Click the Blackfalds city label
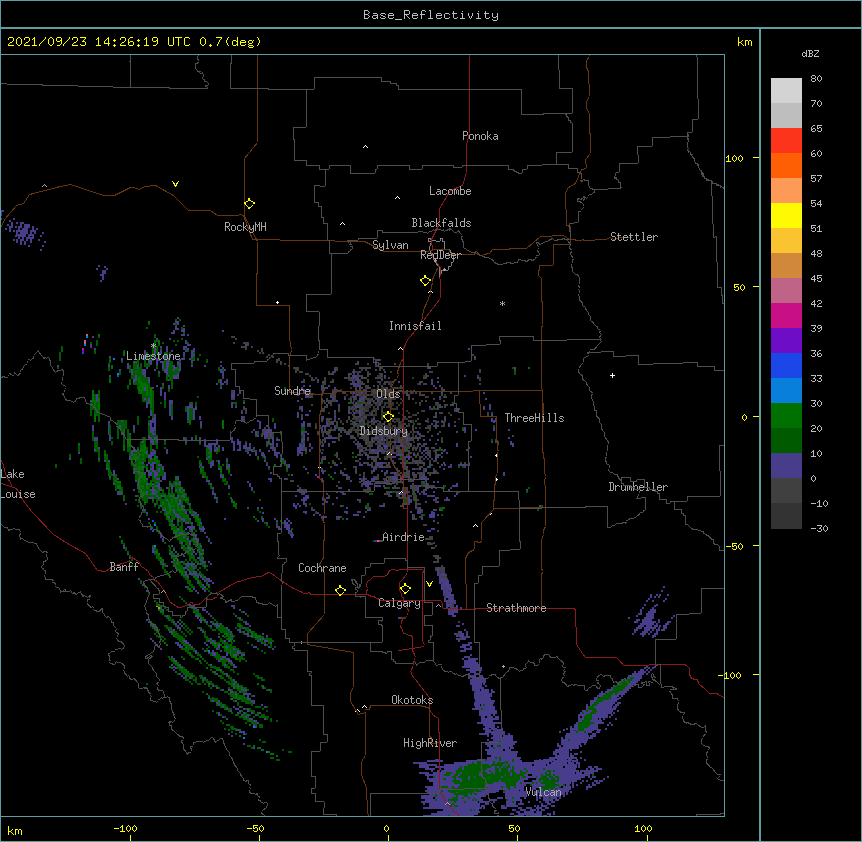This screenshot has height=842, width=862. coord(441,223)
